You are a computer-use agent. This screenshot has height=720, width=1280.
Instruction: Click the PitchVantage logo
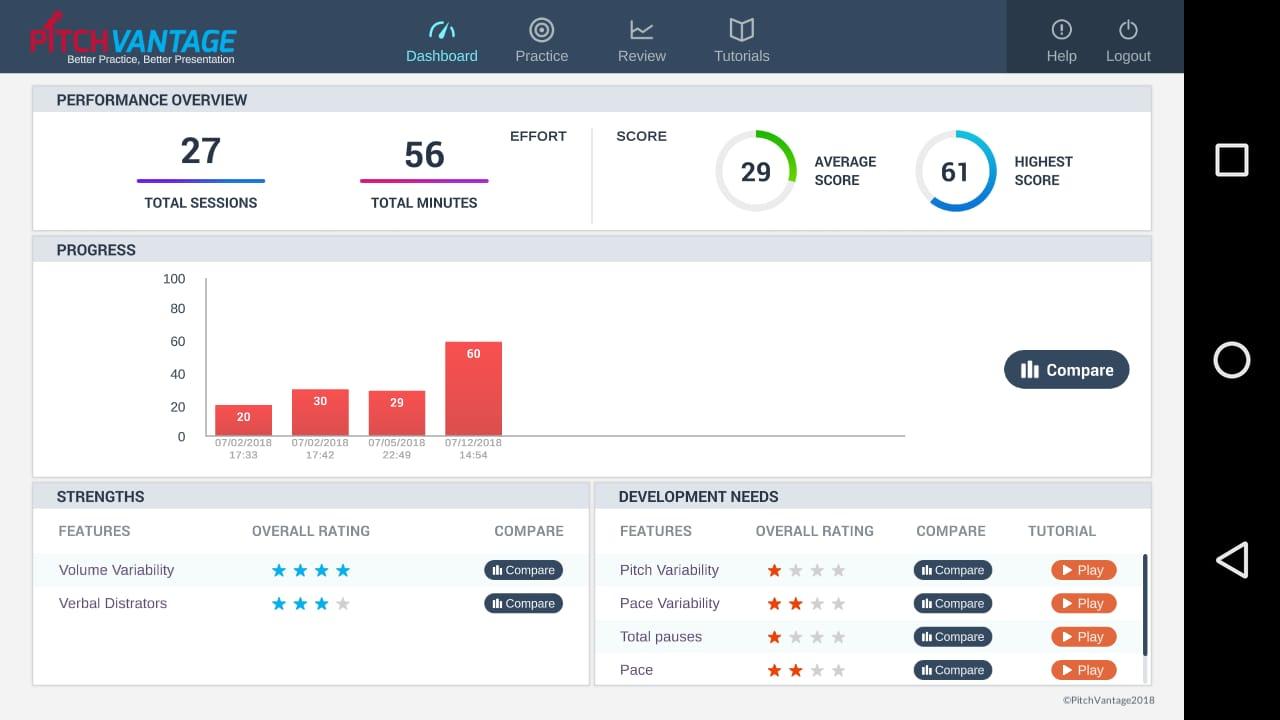point(132,38)
